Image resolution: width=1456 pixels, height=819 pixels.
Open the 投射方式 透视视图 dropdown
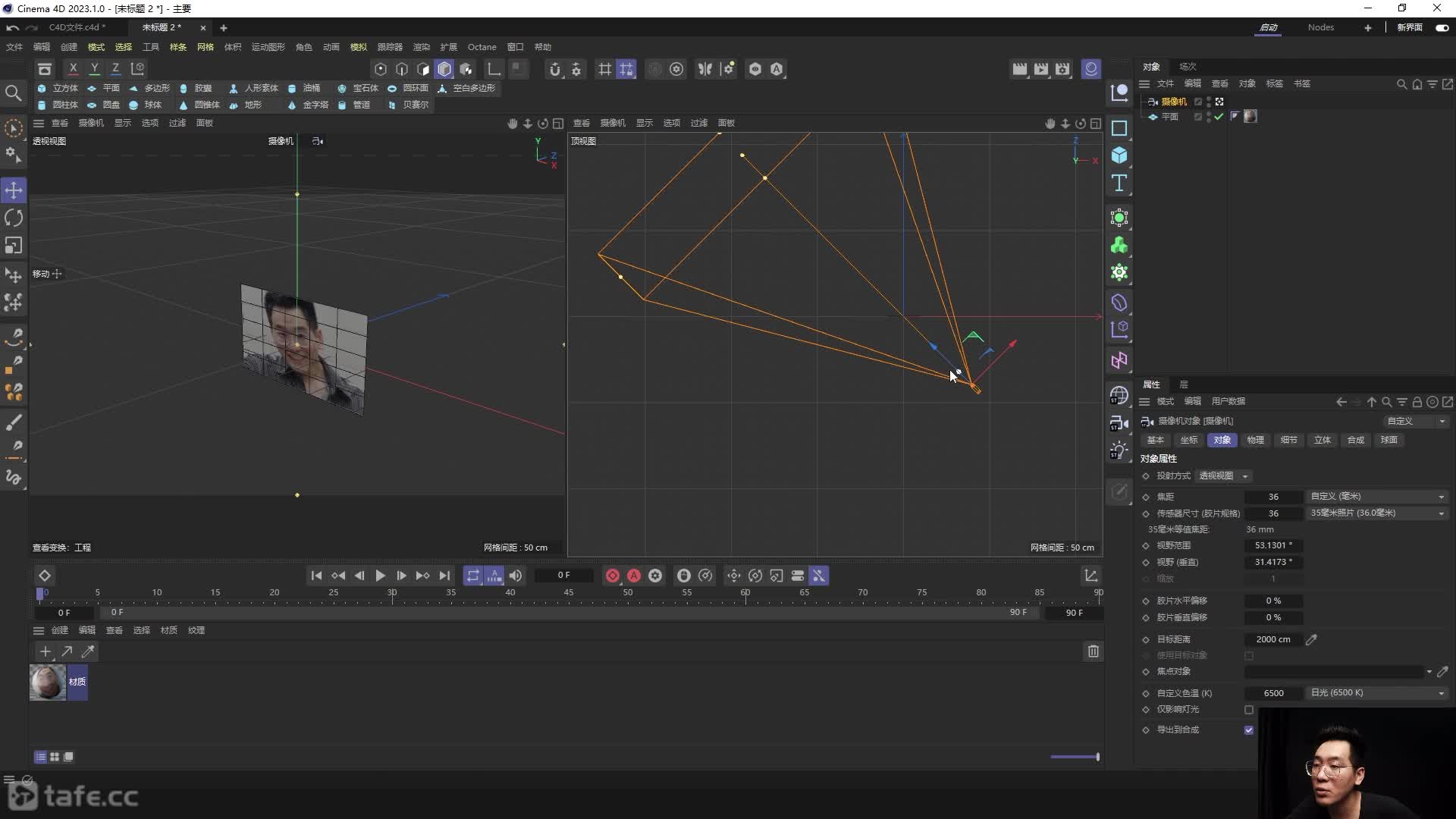coord(1223,476)
